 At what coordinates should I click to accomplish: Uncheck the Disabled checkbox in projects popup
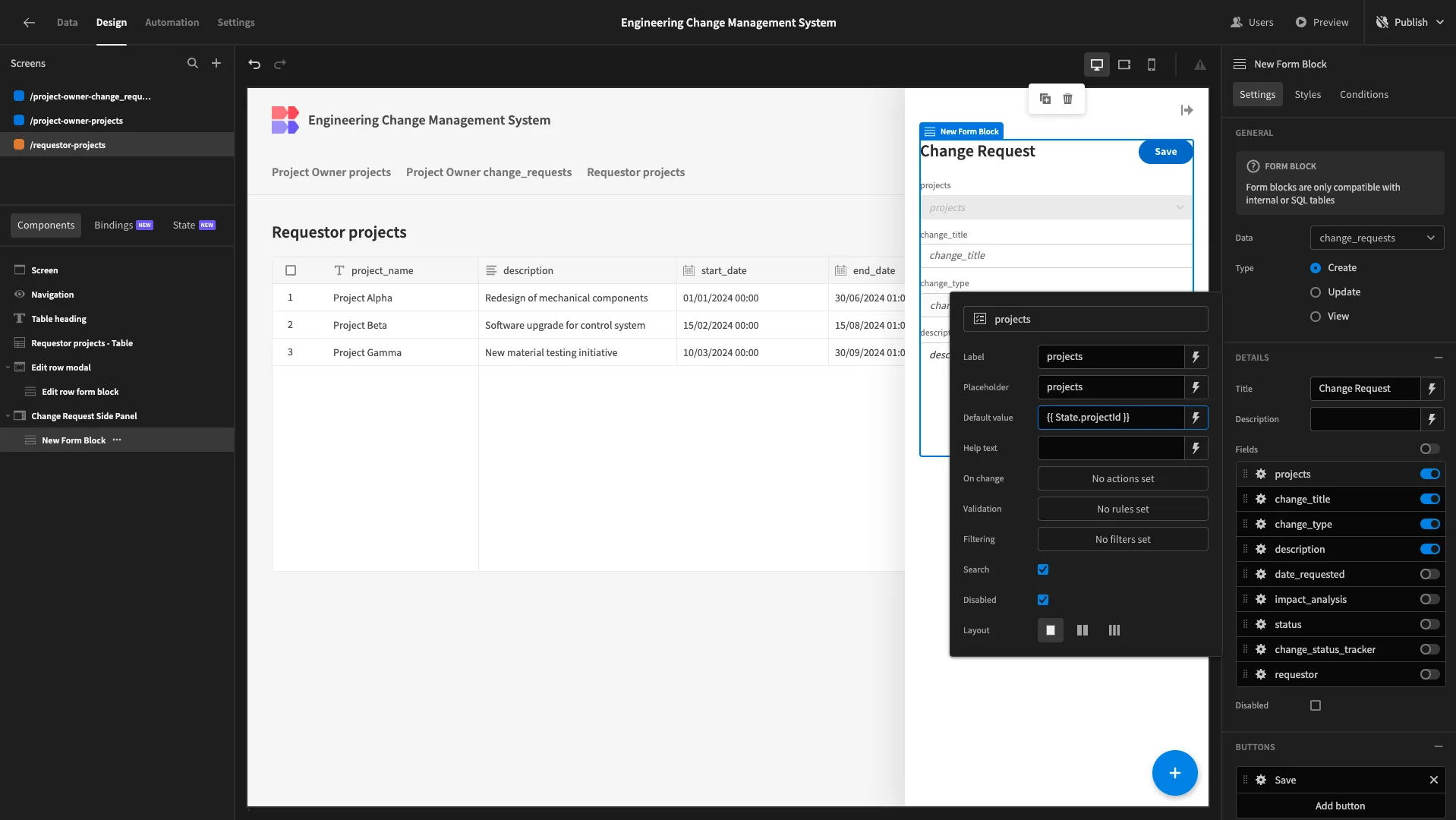click(x=1043, y=600)
